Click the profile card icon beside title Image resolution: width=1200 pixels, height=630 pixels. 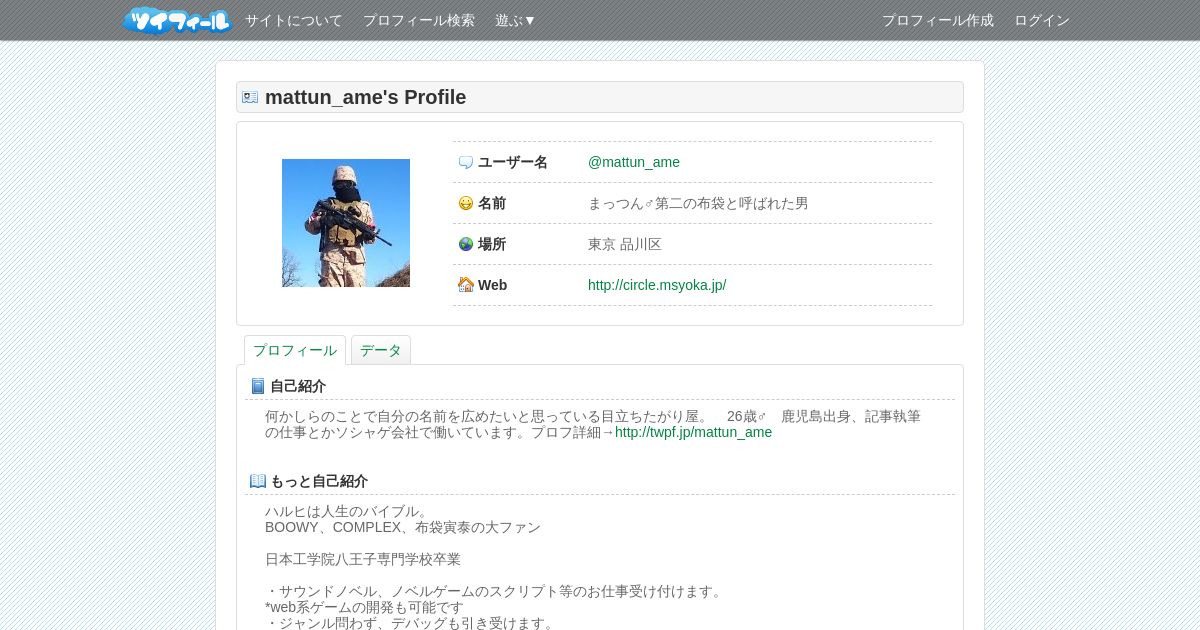250,97
